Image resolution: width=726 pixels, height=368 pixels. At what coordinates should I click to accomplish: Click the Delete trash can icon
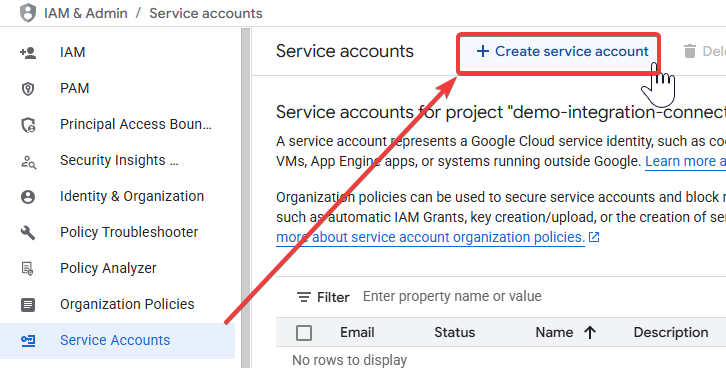[689, 51]
